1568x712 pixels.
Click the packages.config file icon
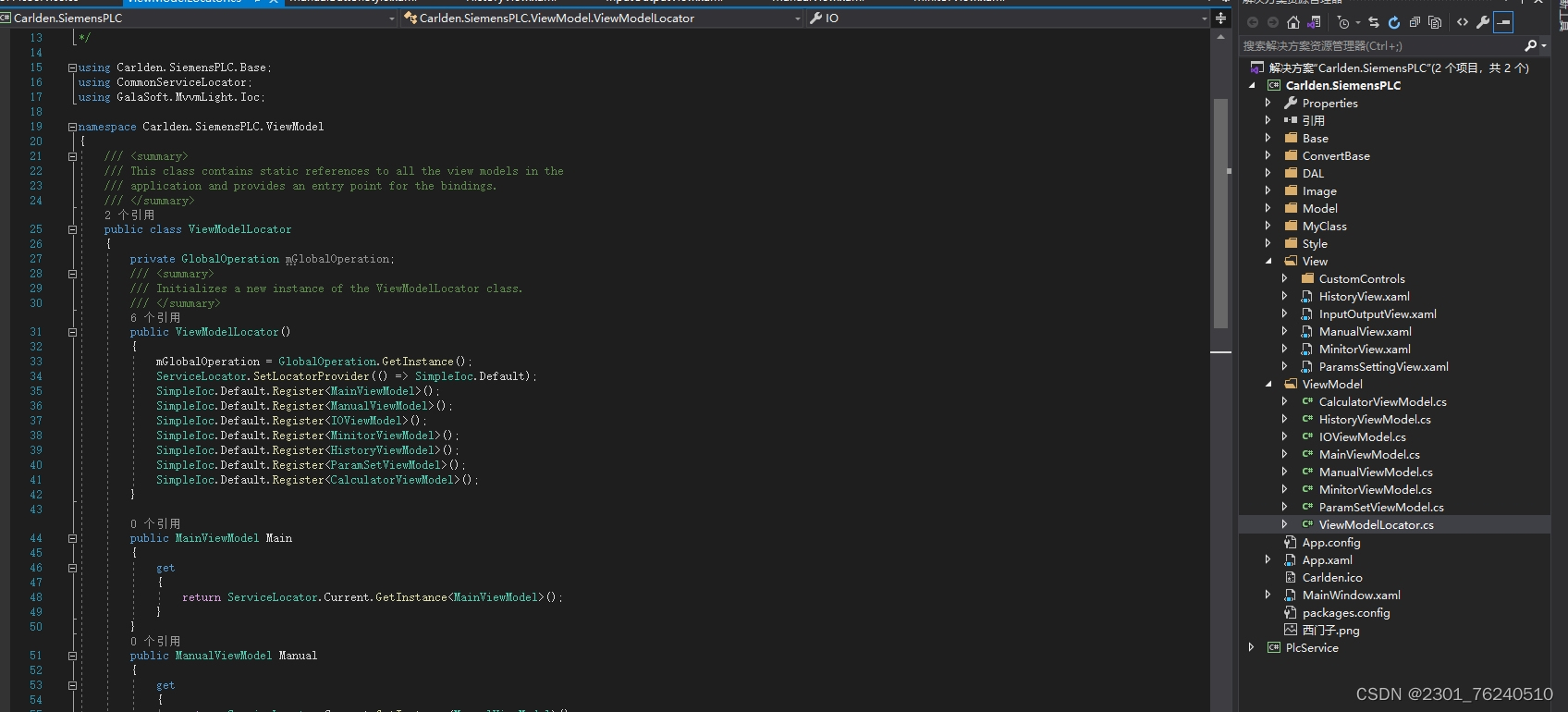point(1291,613)
